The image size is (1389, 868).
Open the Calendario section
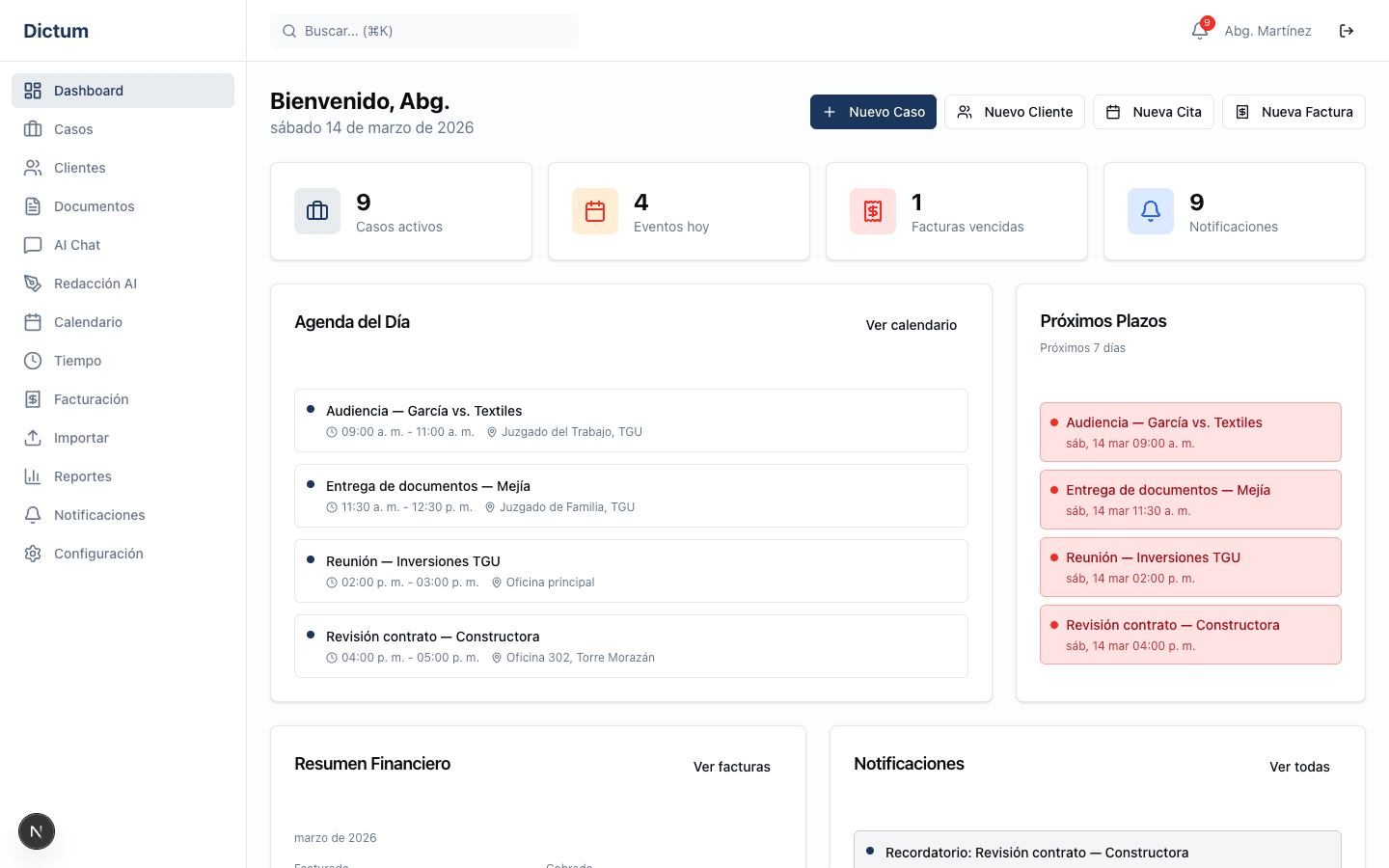(87, 321)
